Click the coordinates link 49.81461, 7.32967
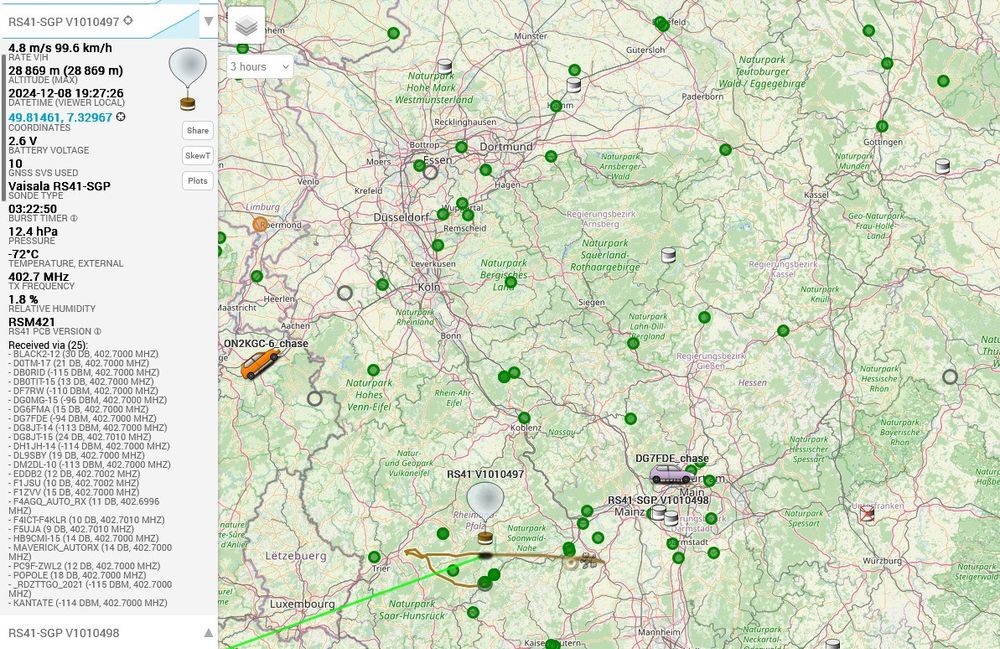The image size is (1000, 649). click(60, 117)
